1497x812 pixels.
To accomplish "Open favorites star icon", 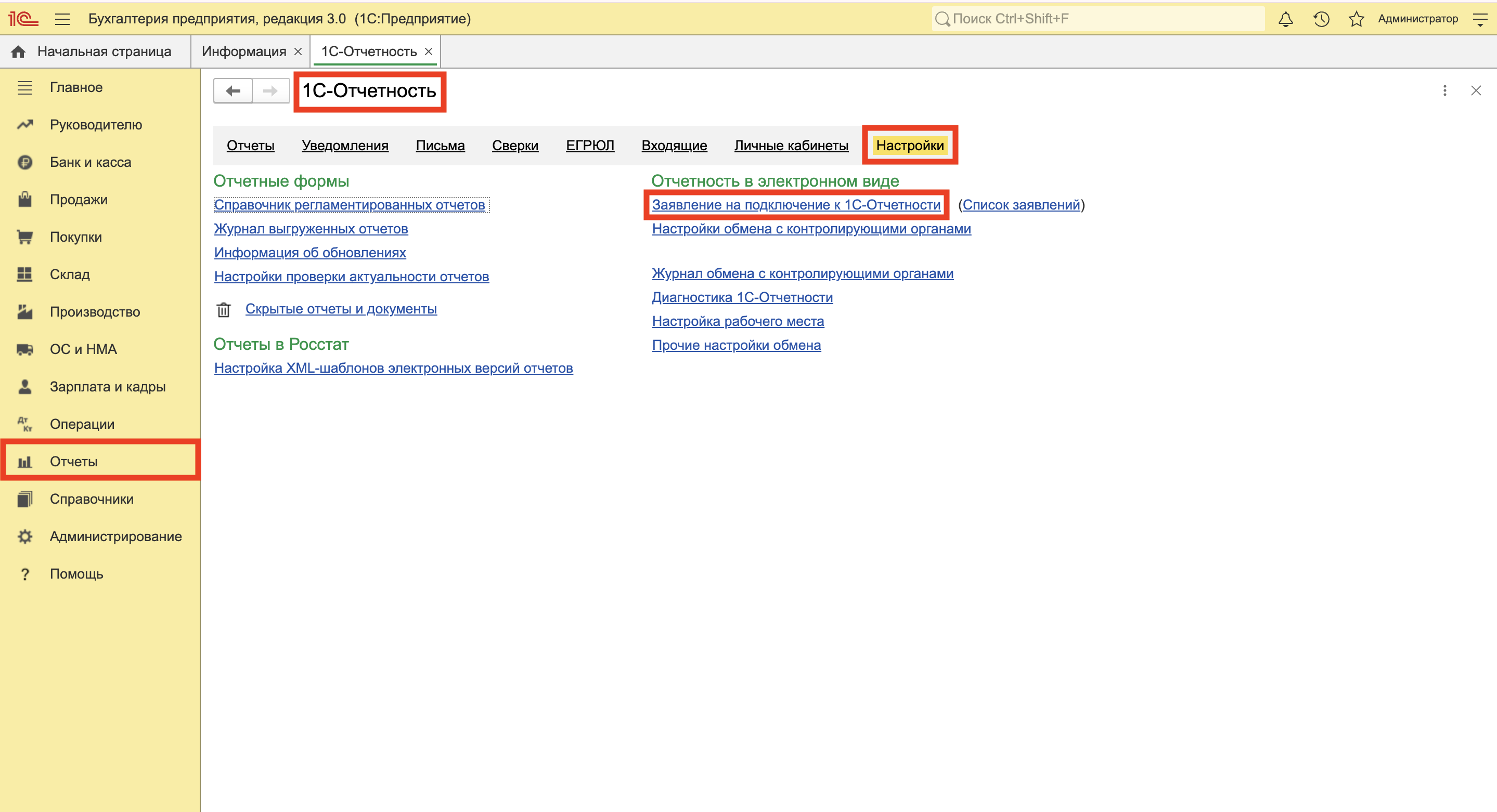I will point(1356,19).
